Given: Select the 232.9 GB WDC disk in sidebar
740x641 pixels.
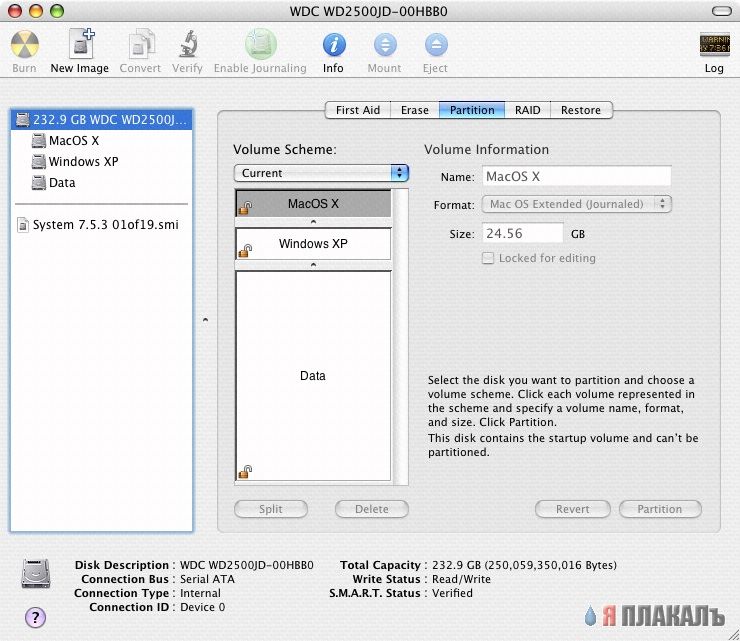Looking at the screenshot, I should 101,119.
